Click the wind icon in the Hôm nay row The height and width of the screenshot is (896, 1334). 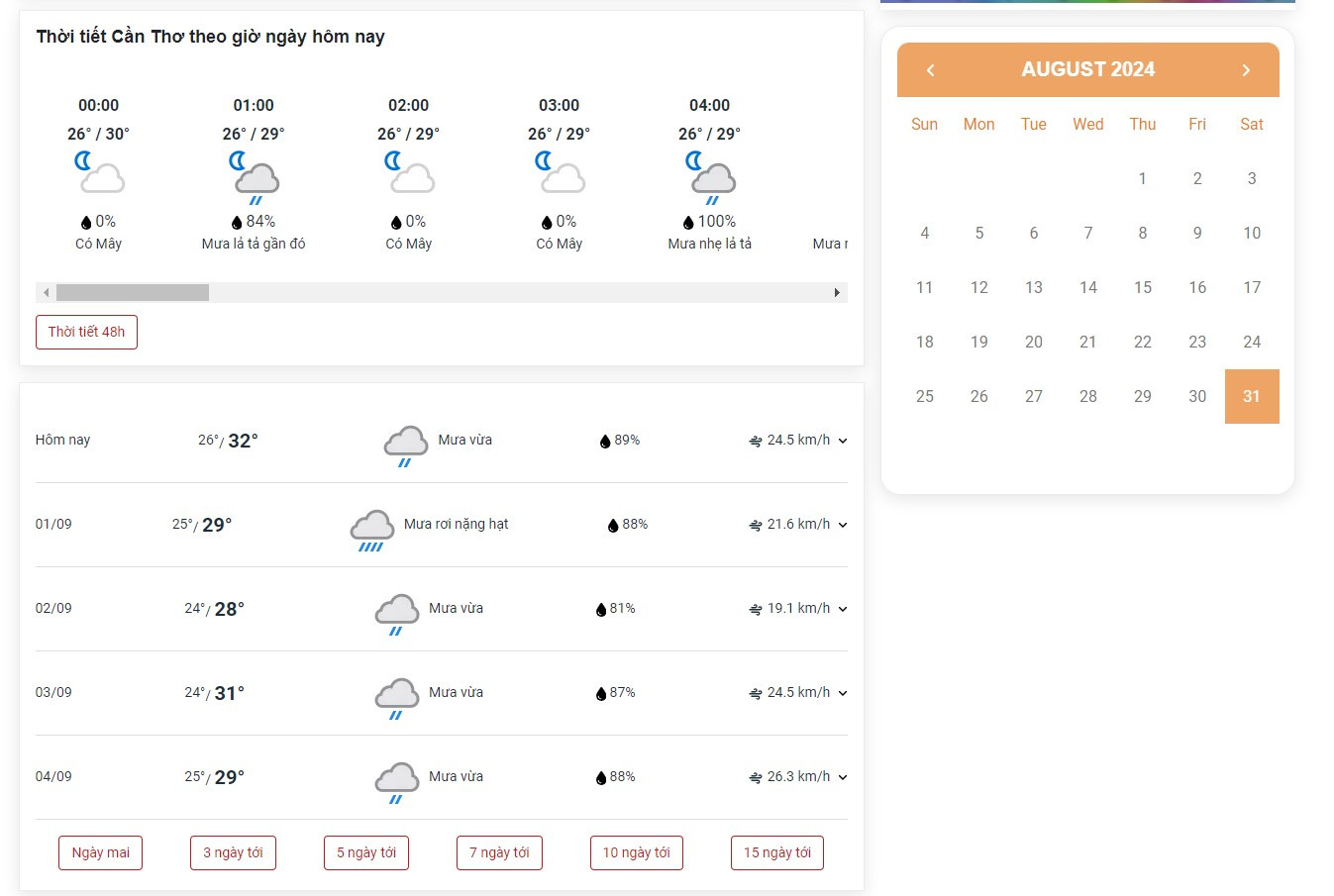756,441
